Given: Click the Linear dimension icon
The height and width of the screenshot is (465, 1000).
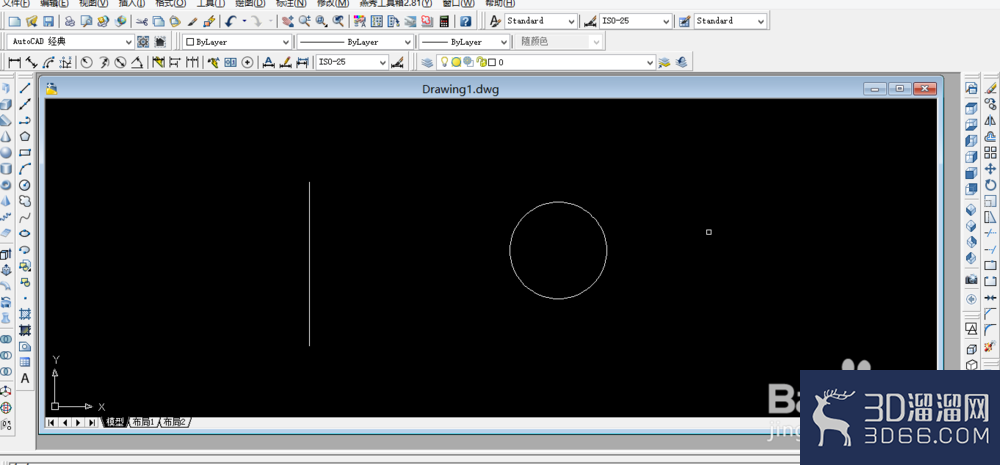Looking at the screenshot, I should tap(14, 63).
